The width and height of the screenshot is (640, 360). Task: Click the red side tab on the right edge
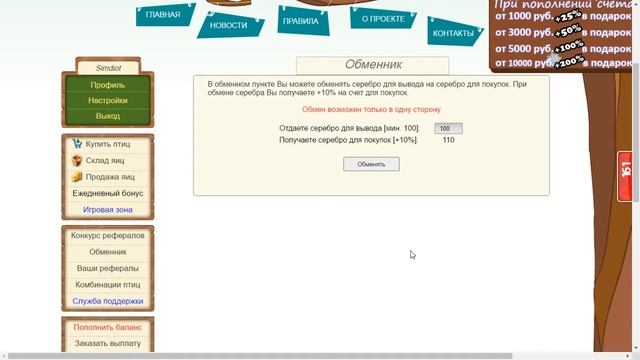(x=625, y=176)
